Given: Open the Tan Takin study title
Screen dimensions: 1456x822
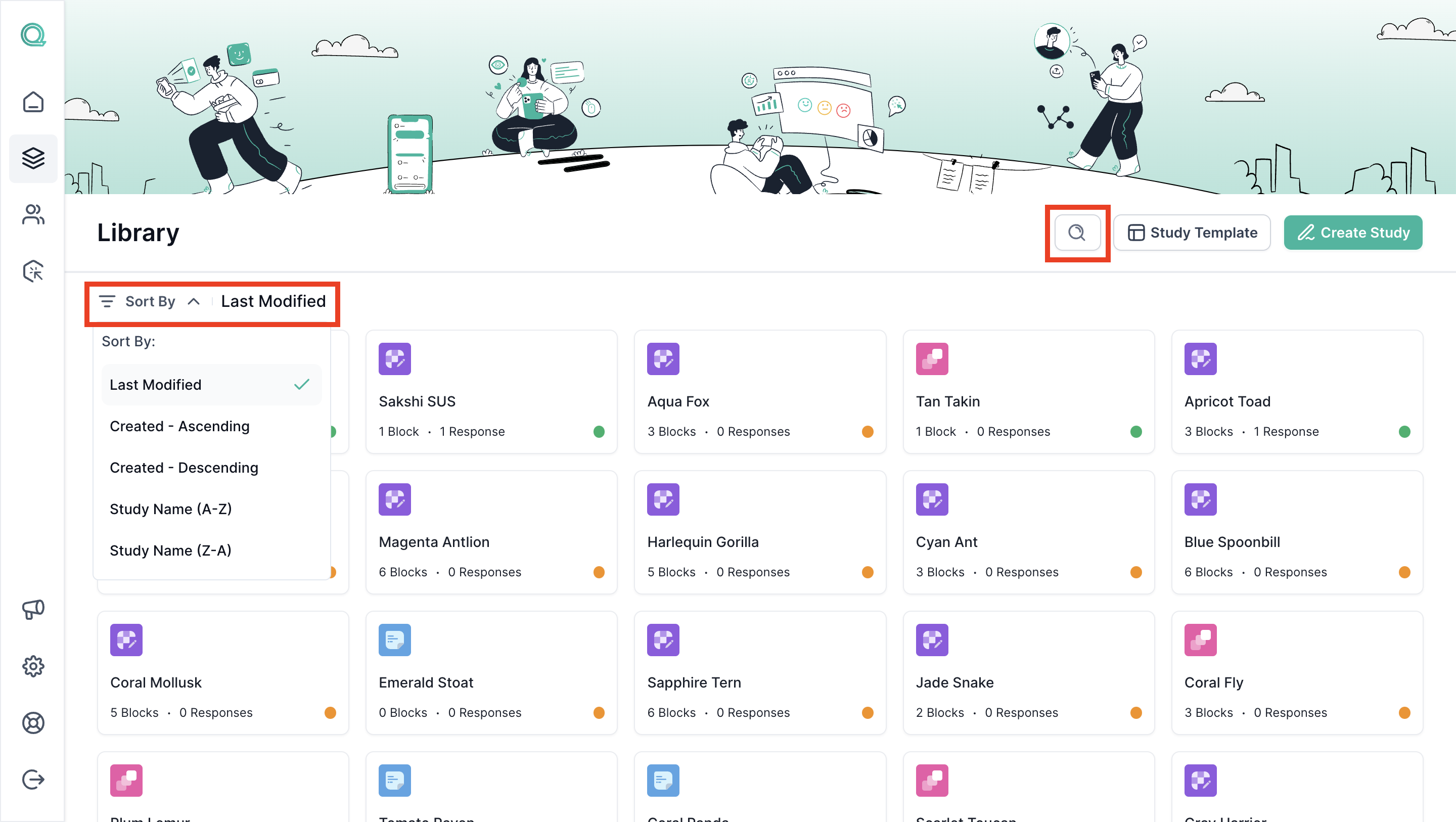Looking at the screenshot, I should [x=947, y=401].
